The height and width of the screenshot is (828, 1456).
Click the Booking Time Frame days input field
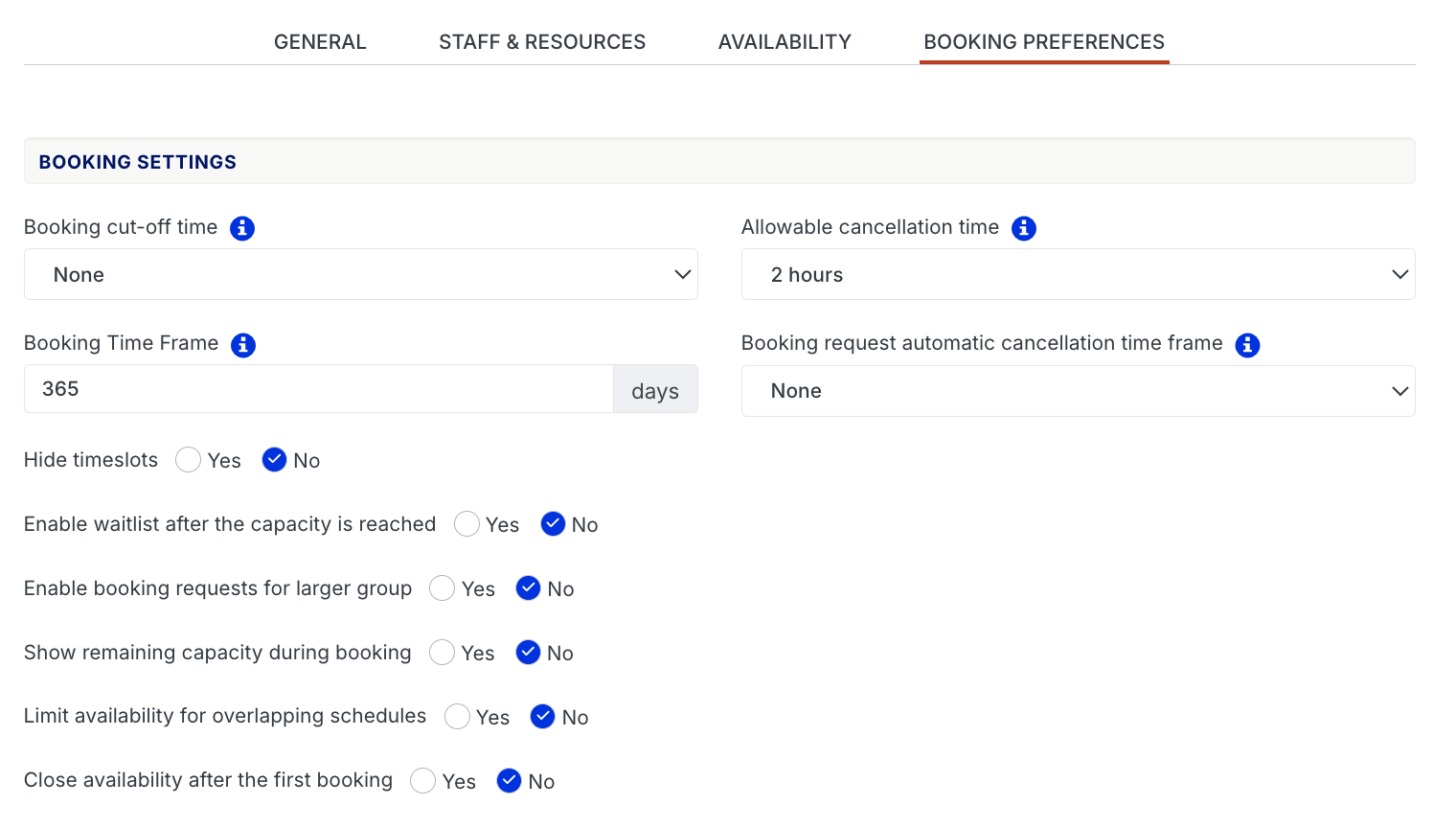[x=318, y=389]
